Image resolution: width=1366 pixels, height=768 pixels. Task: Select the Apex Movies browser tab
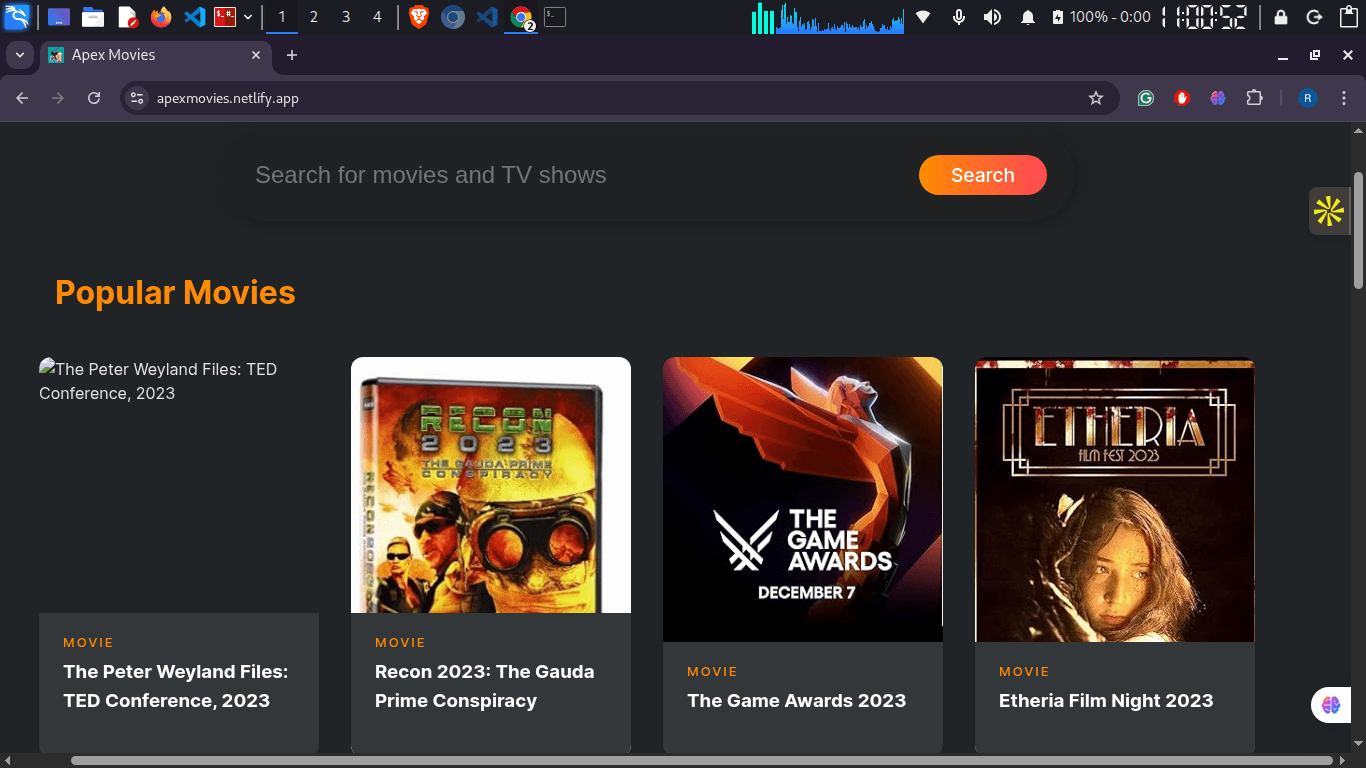tap(140, 55)
